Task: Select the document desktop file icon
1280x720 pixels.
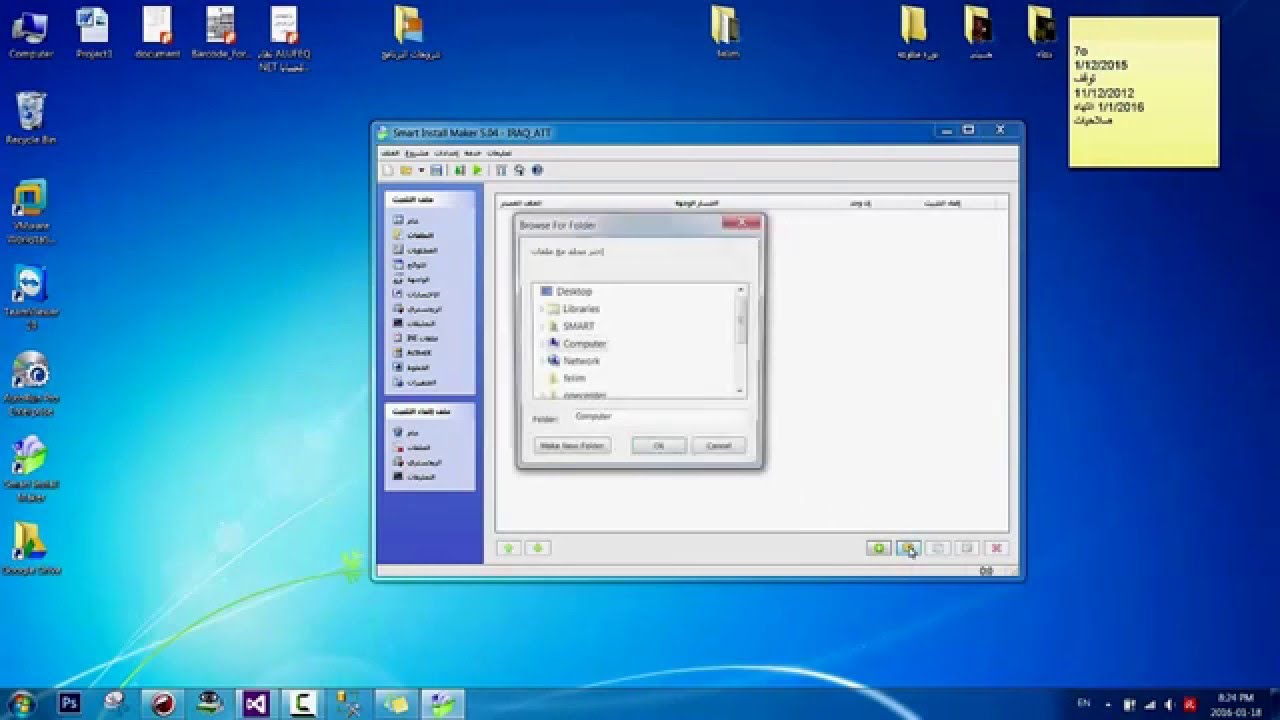Action: coord(157,33)
